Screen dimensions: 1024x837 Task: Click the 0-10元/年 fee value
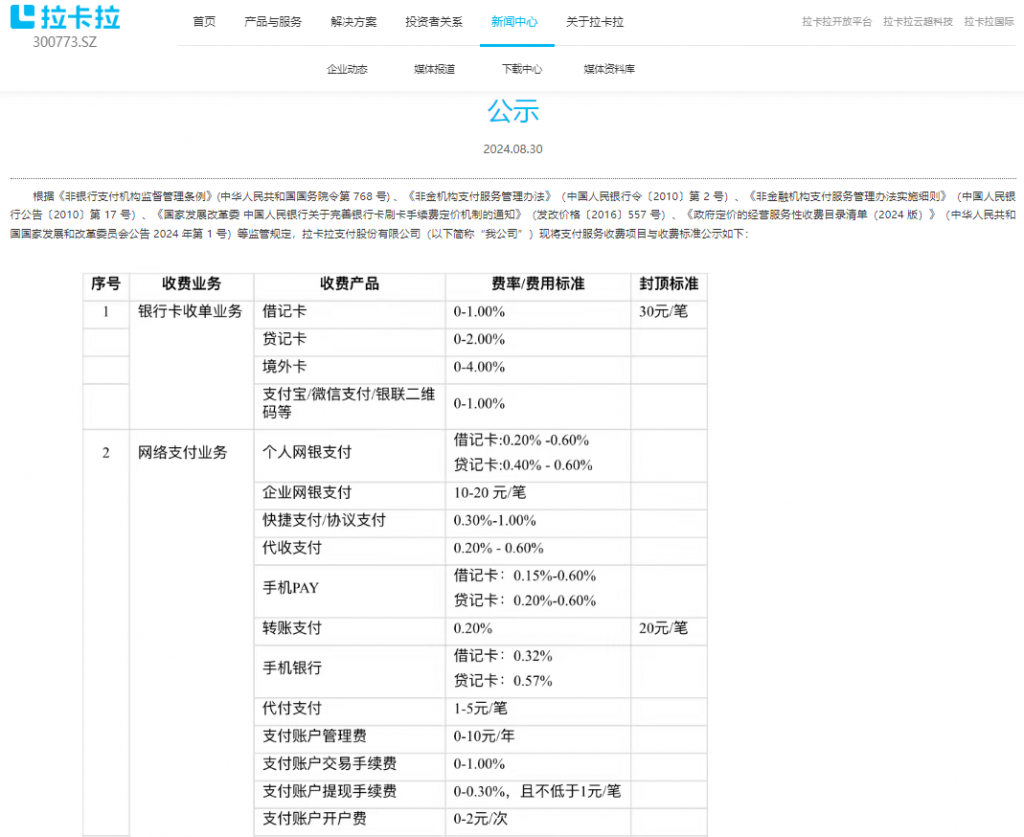[x=484, y=736]
